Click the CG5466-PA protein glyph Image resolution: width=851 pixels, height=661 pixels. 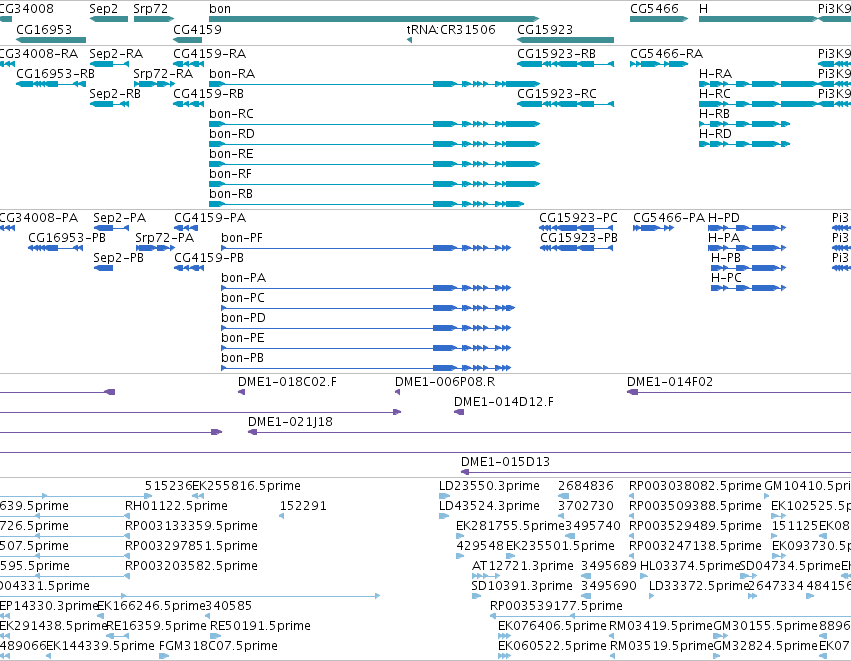(653, 228)
